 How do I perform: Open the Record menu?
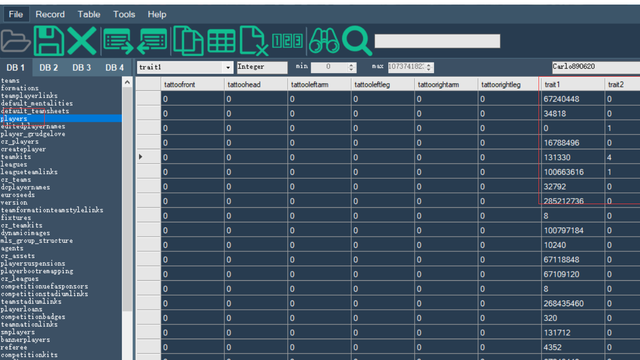(x=50, y=14)
